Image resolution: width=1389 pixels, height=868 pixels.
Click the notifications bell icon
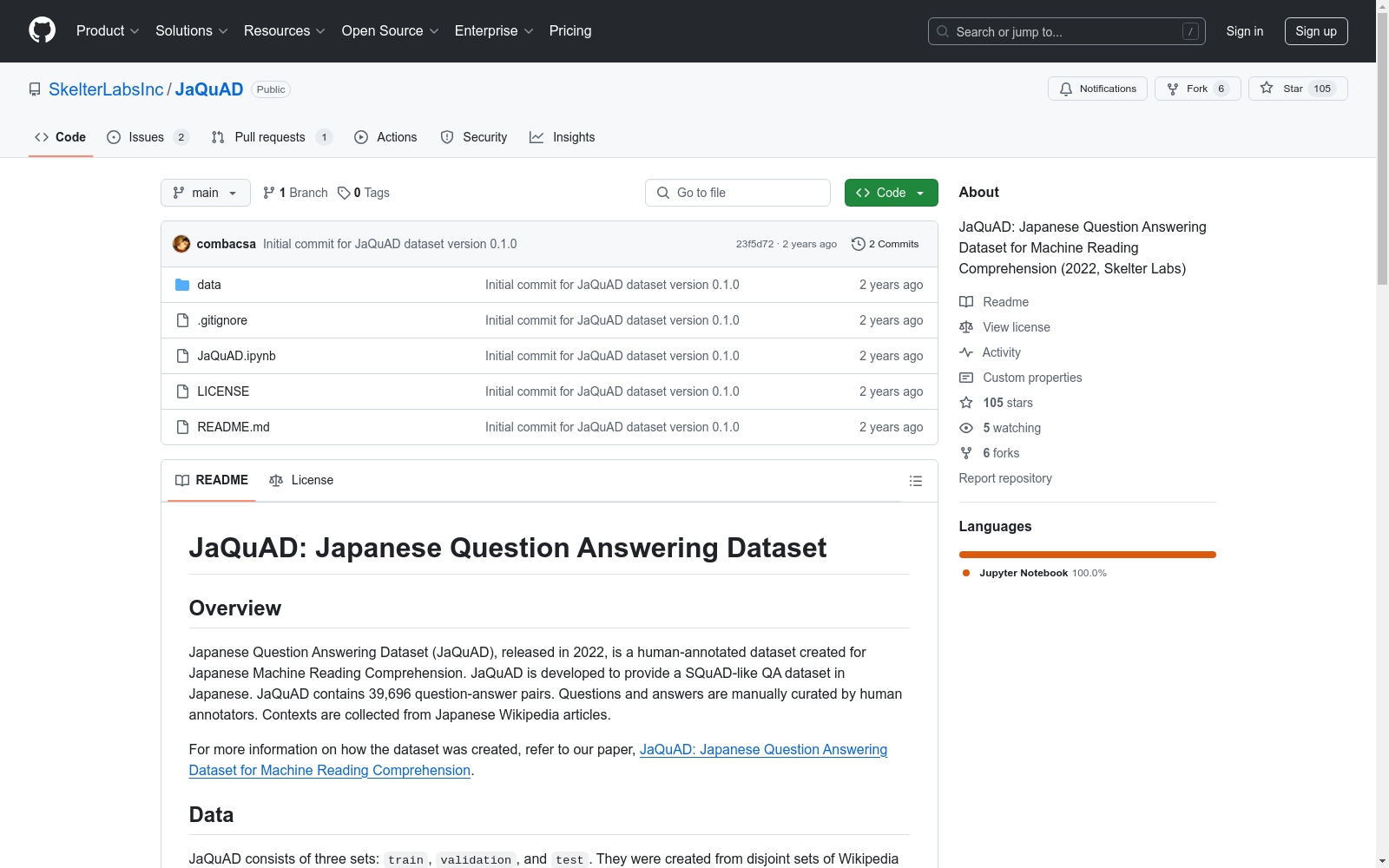[x=1066, y=89]
